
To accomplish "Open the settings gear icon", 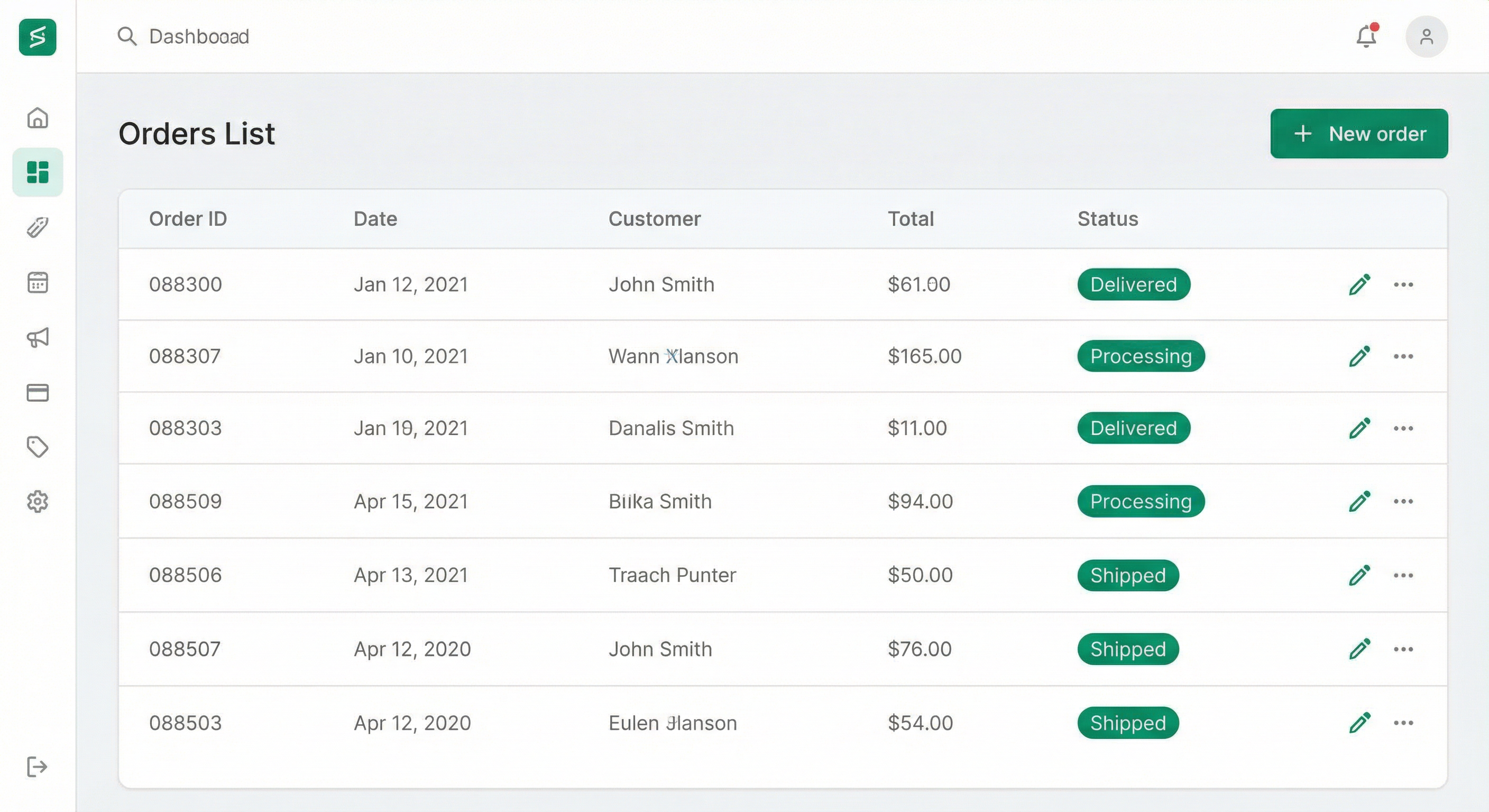I will (x=38, y=502).
